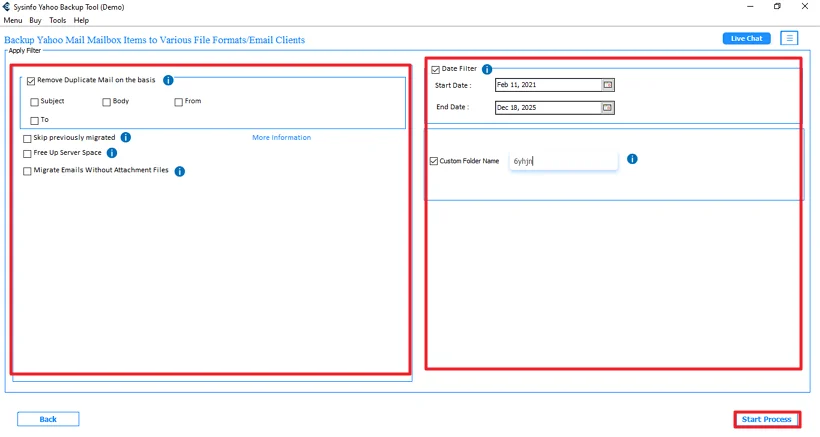Open the hamburger list icon near Live Chat

789,38
